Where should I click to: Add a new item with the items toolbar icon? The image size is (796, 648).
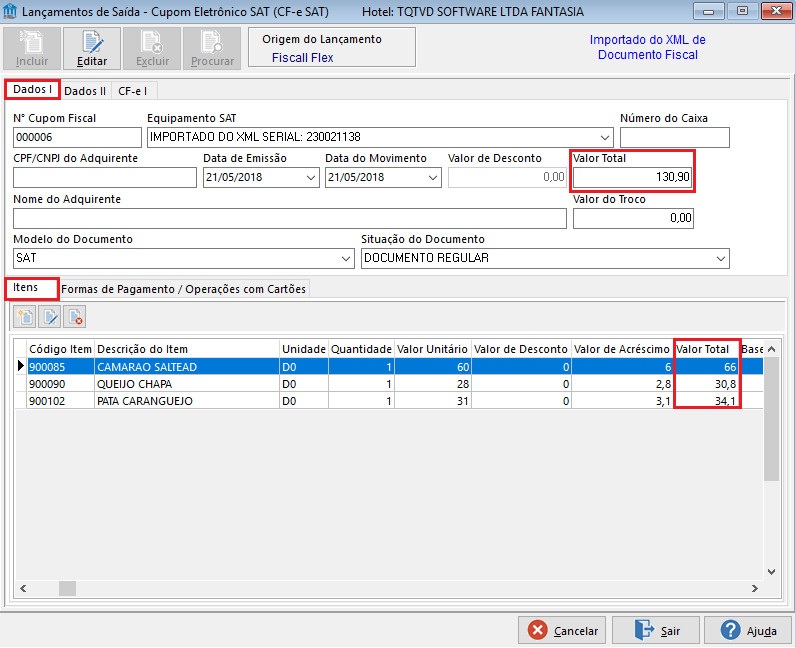pos(24,317)
